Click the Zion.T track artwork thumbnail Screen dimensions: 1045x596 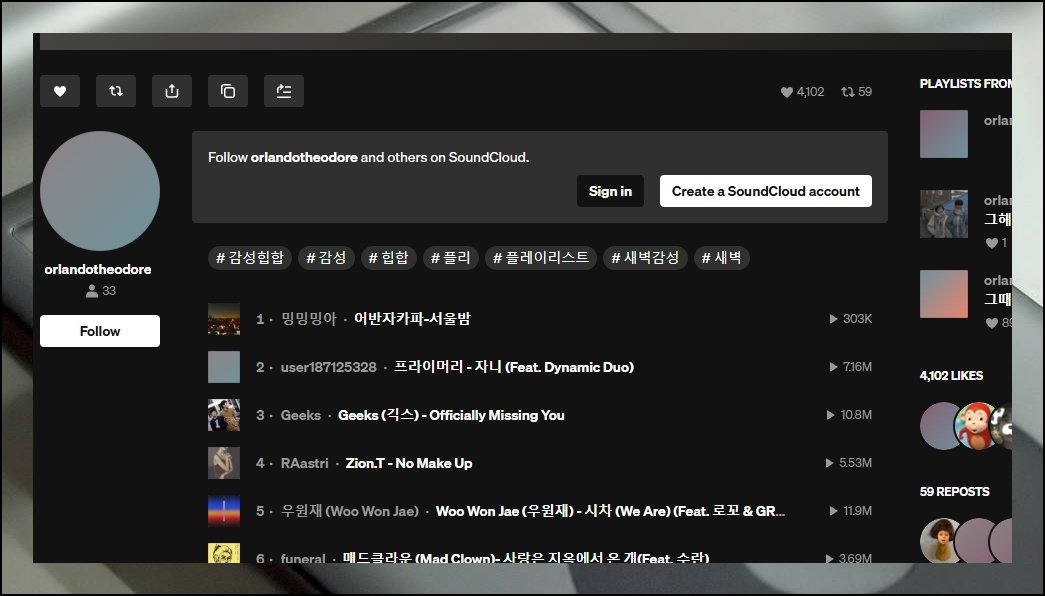tap(224, 463)
